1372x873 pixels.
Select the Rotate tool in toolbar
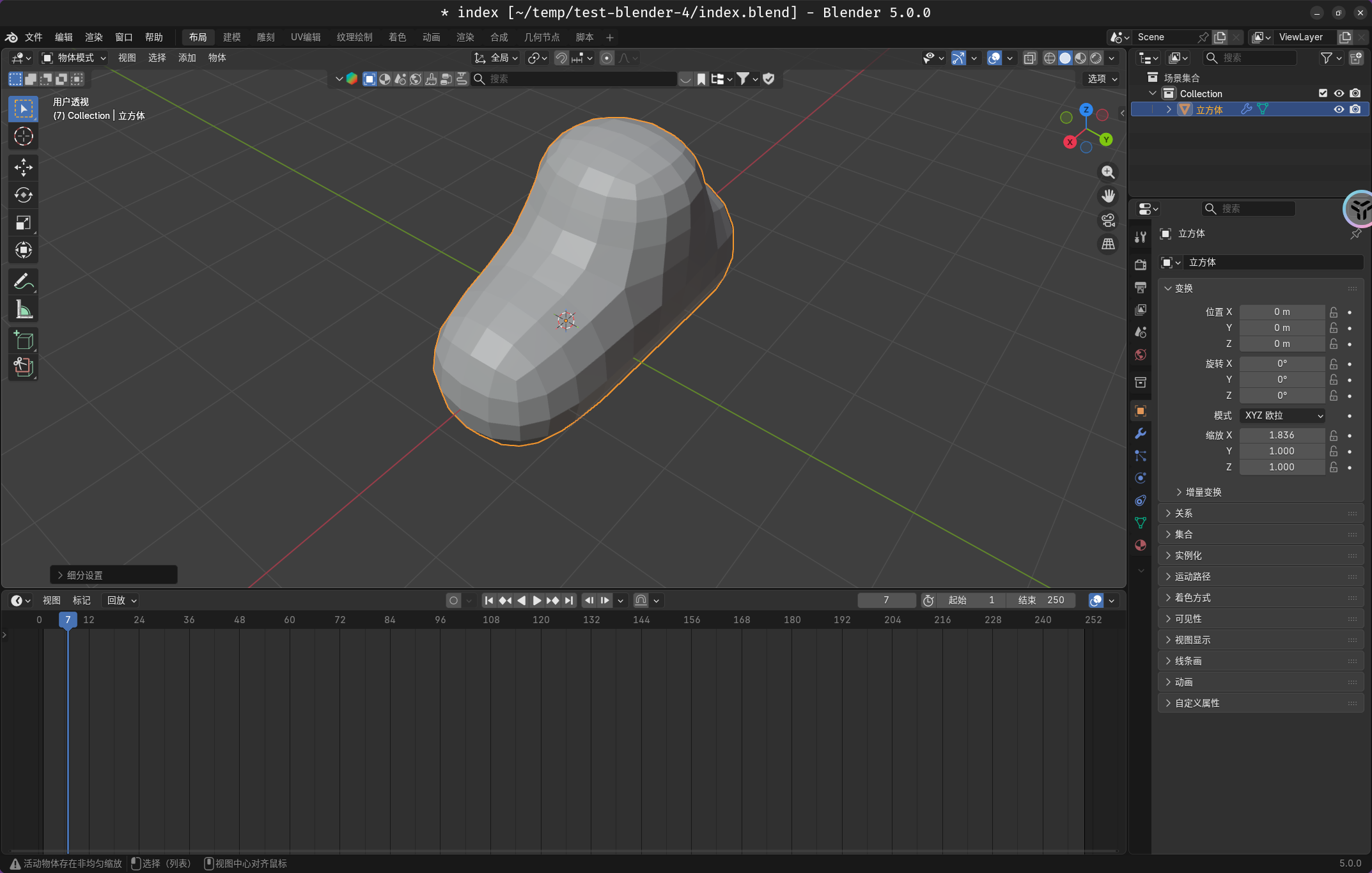(24, 195)
